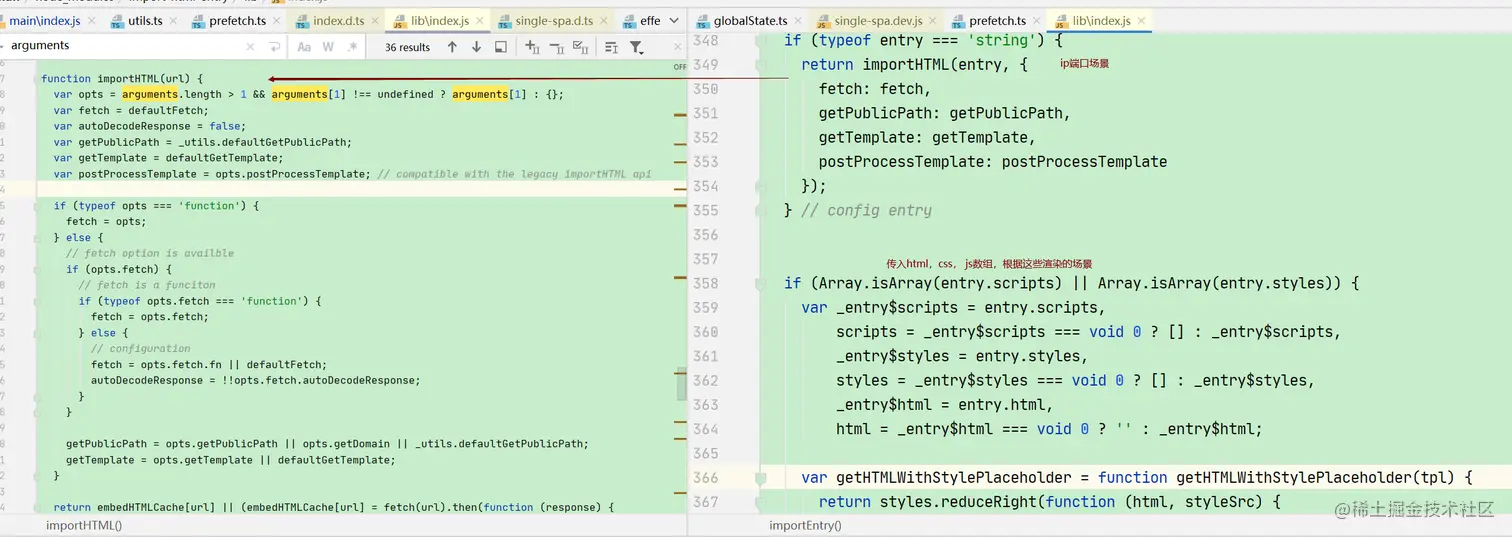Open single-spa.d.ts tab
Image resolution: width=1512 pixels, height=537 pixels.
pyautogui.click(x=552, y=21)
